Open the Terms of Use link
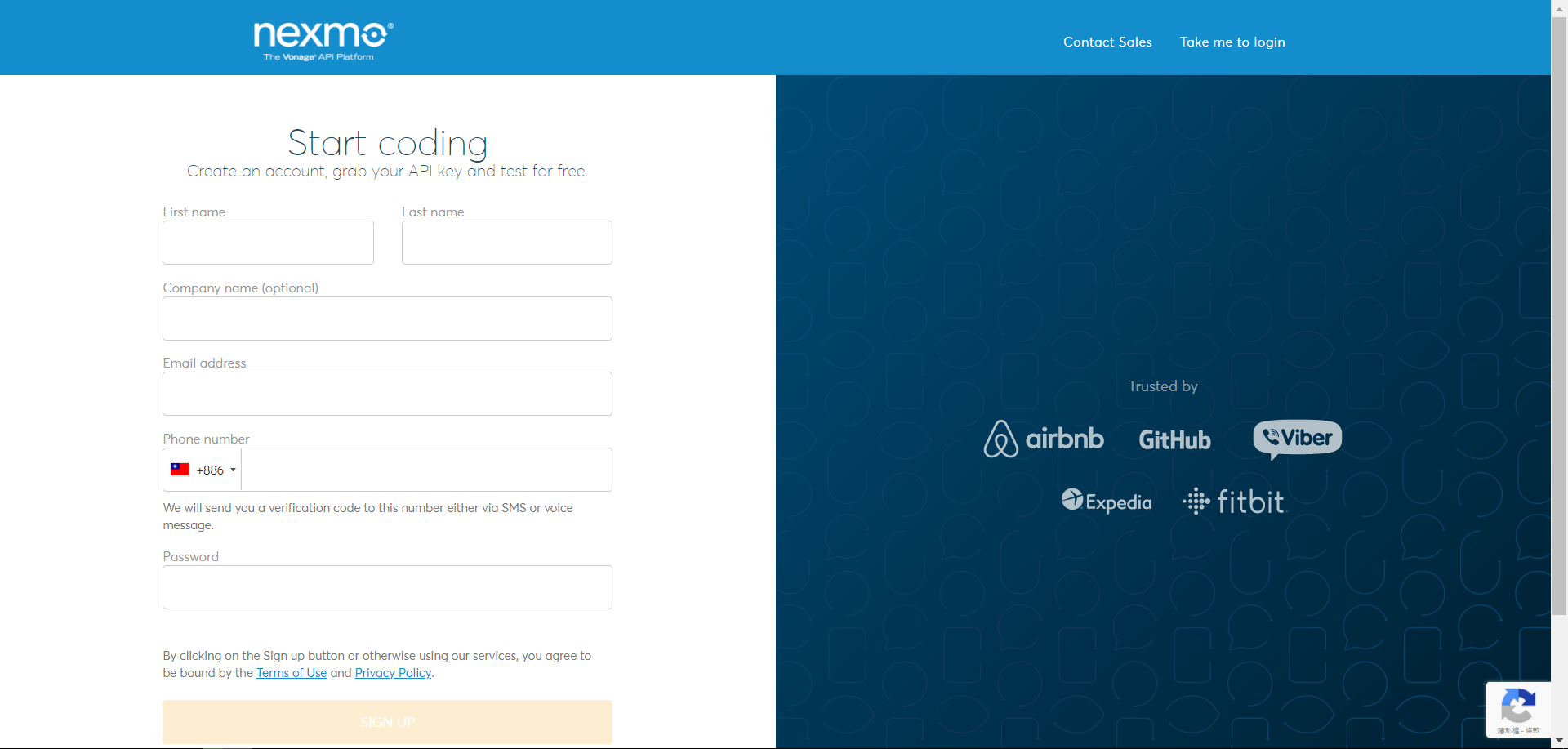Image resolution: width=1568 pixels, height=749 pixels. point(292,673)
